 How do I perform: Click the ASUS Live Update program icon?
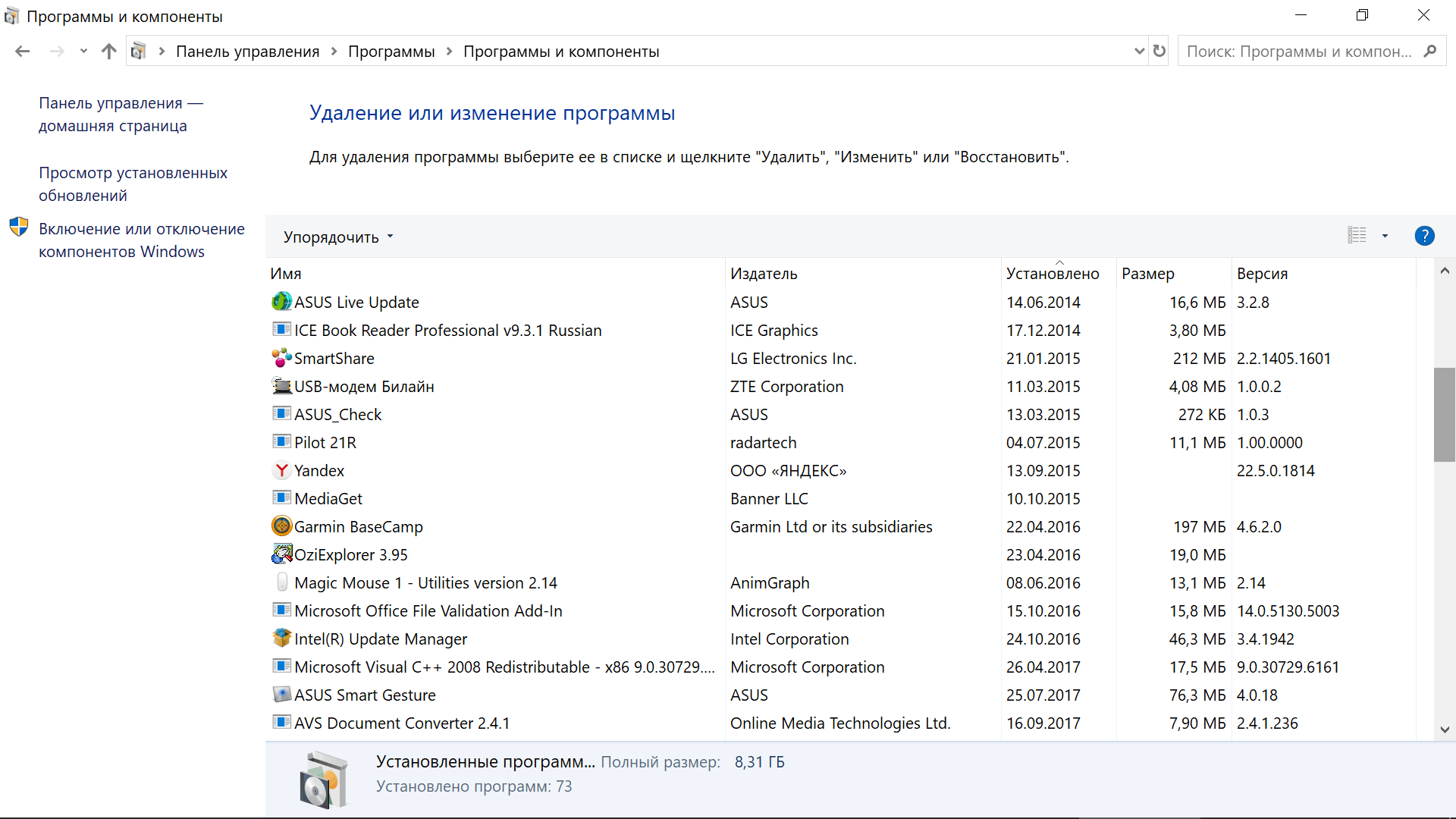coord(281,302)
